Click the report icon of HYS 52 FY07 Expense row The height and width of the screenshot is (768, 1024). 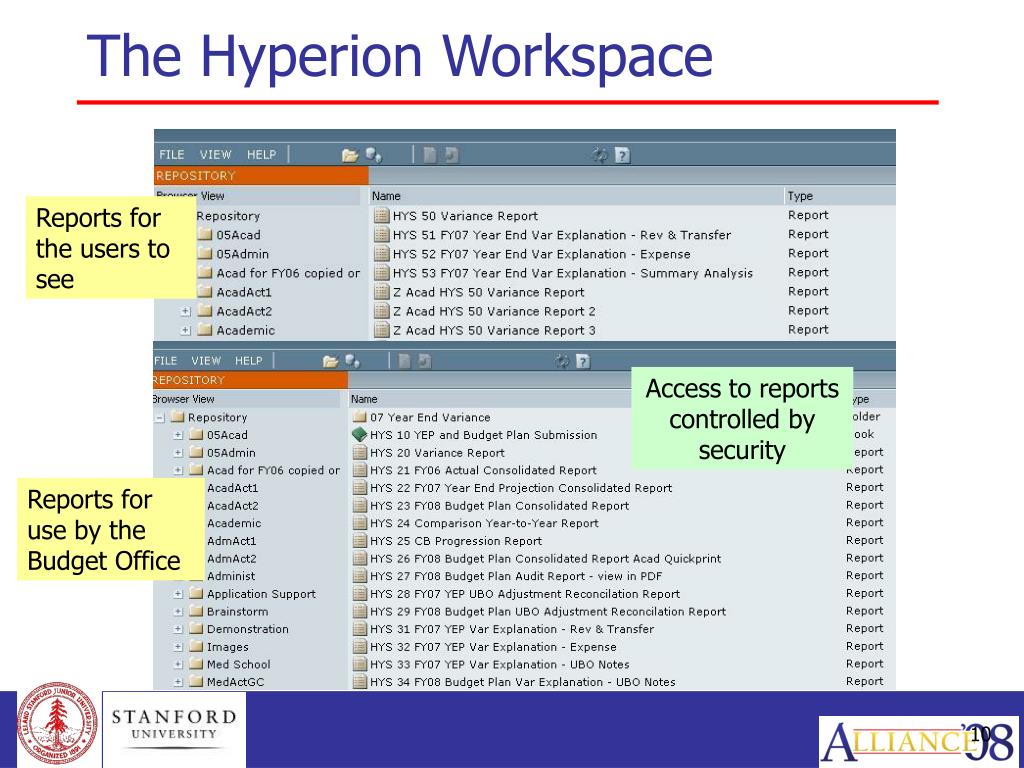381,254
